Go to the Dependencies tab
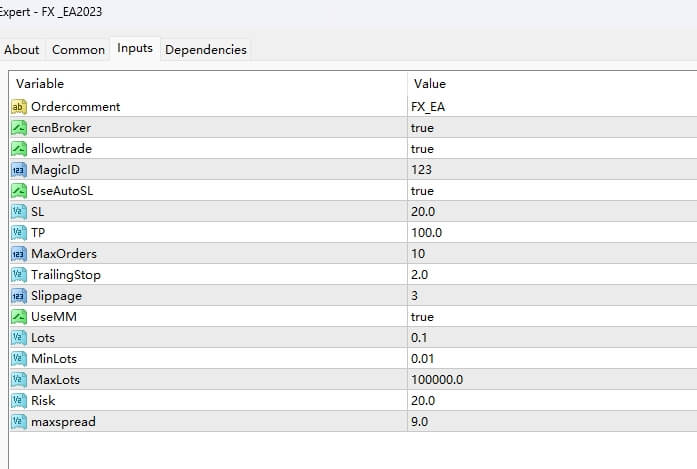Viewport: 697px width, 469px height. [x=205, y=49]
